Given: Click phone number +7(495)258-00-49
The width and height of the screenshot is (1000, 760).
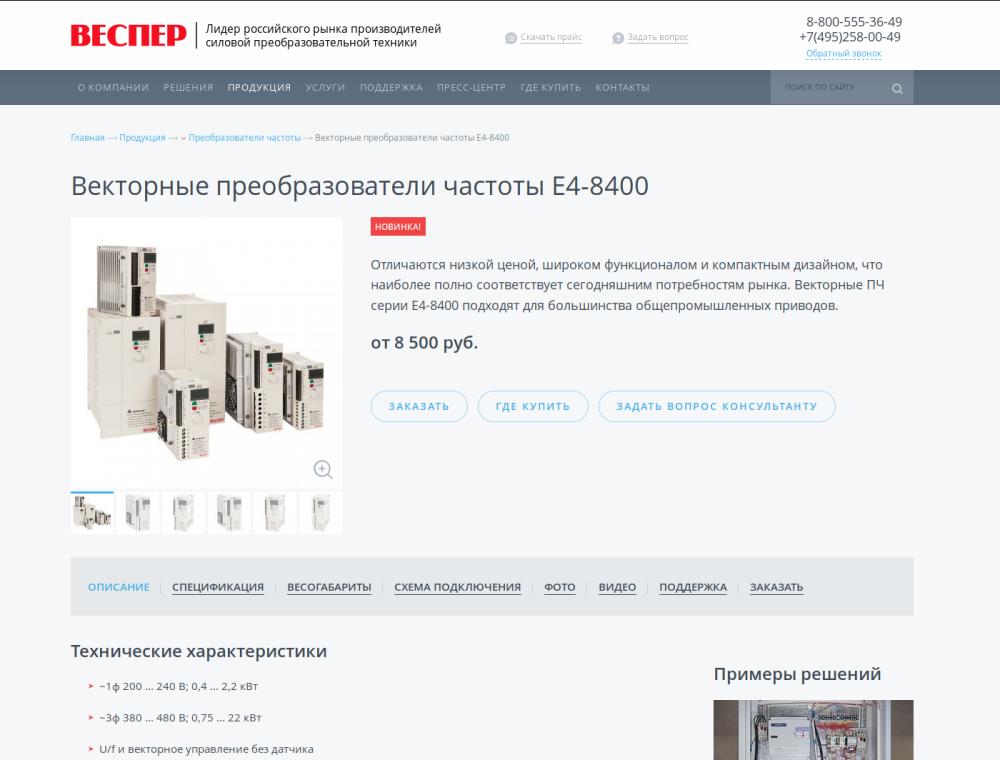Looking at the screenshot, I should (850, 37).
